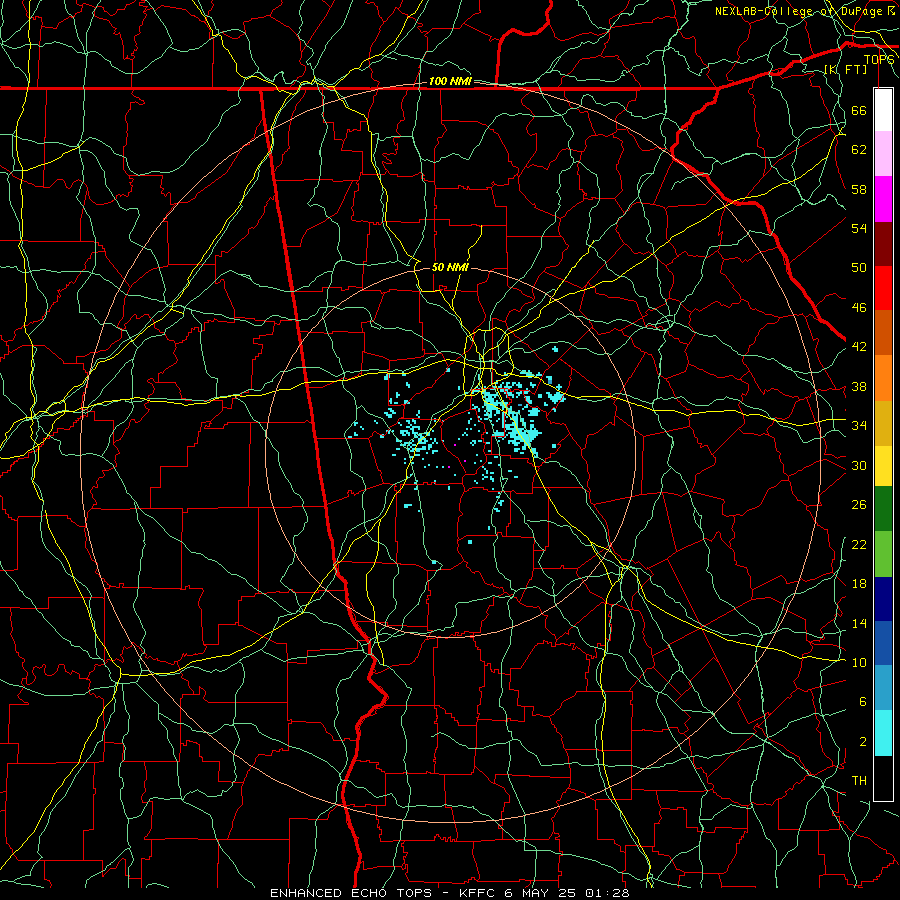The image size is (900, 900).
Task: Click the medium blue swatch above the 18 label
Action: (883, 643)
